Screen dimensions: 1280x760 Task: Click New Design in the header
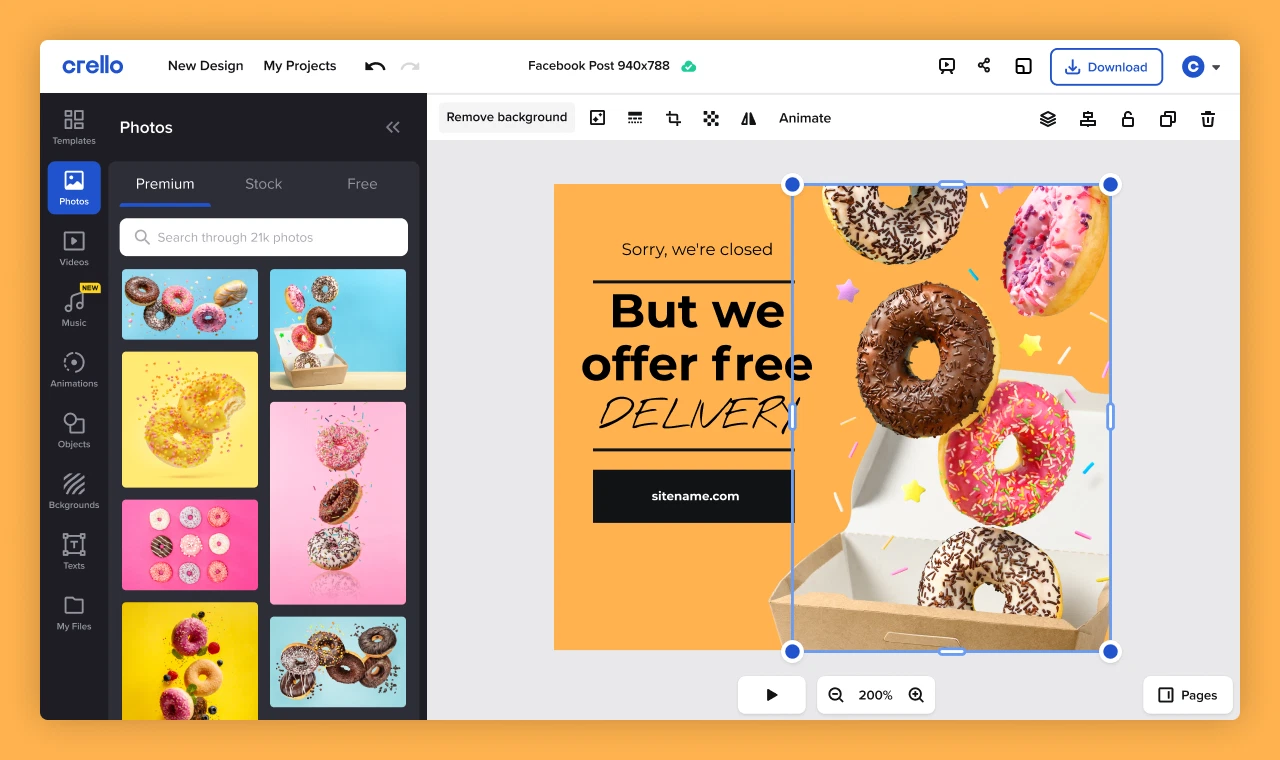[x=206, y=66]
